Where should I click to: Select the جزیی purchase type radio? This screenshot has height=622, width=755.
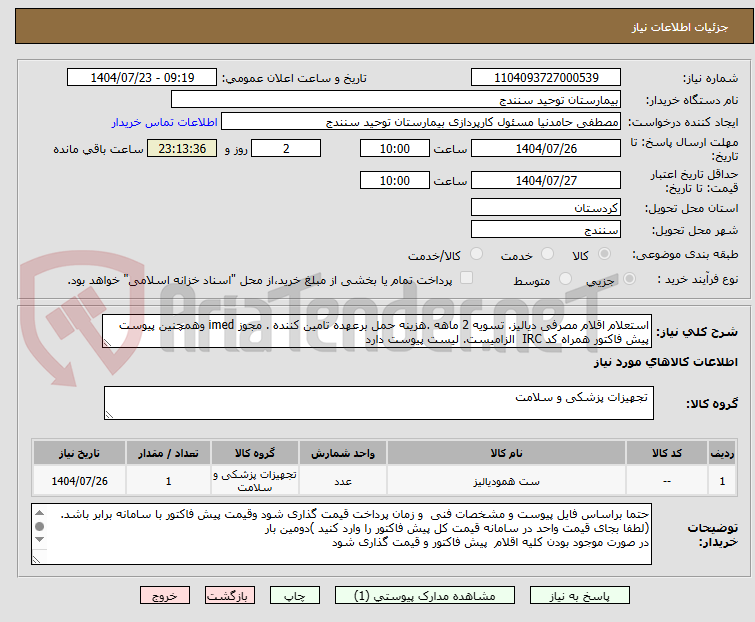pos(629,279)
